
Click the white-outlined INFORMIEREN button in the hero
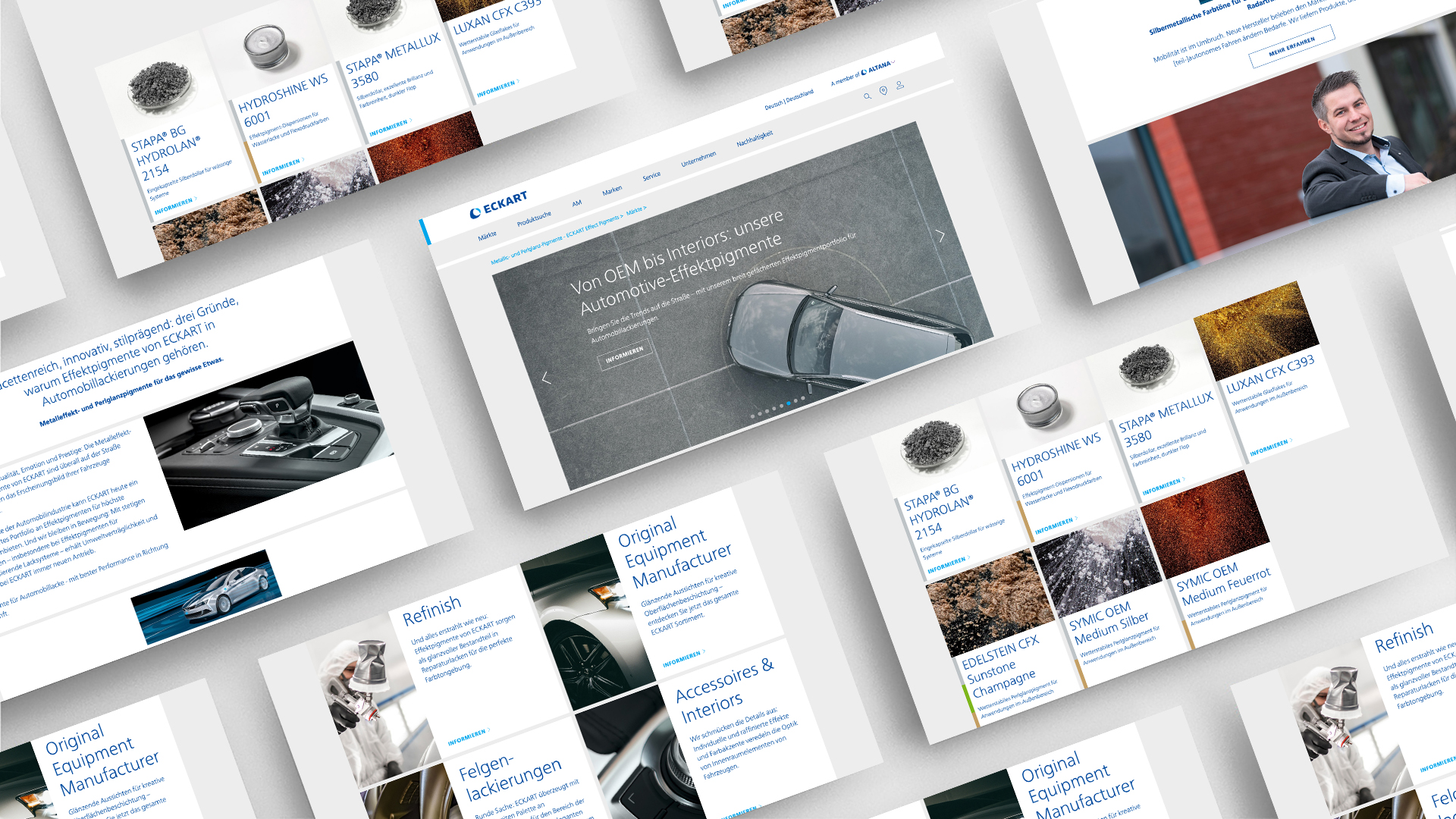tap(624, 353)
